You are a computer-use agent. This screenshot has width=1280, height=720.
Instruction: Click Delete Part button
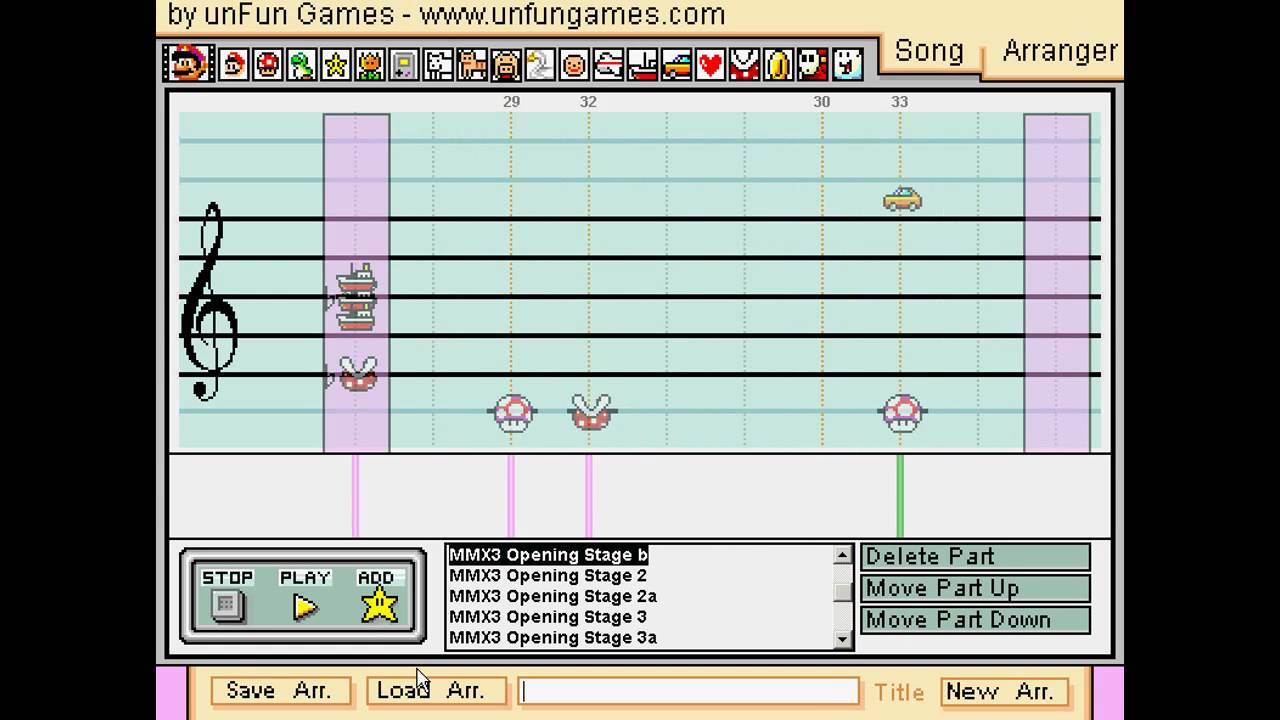tap(975, 556)
